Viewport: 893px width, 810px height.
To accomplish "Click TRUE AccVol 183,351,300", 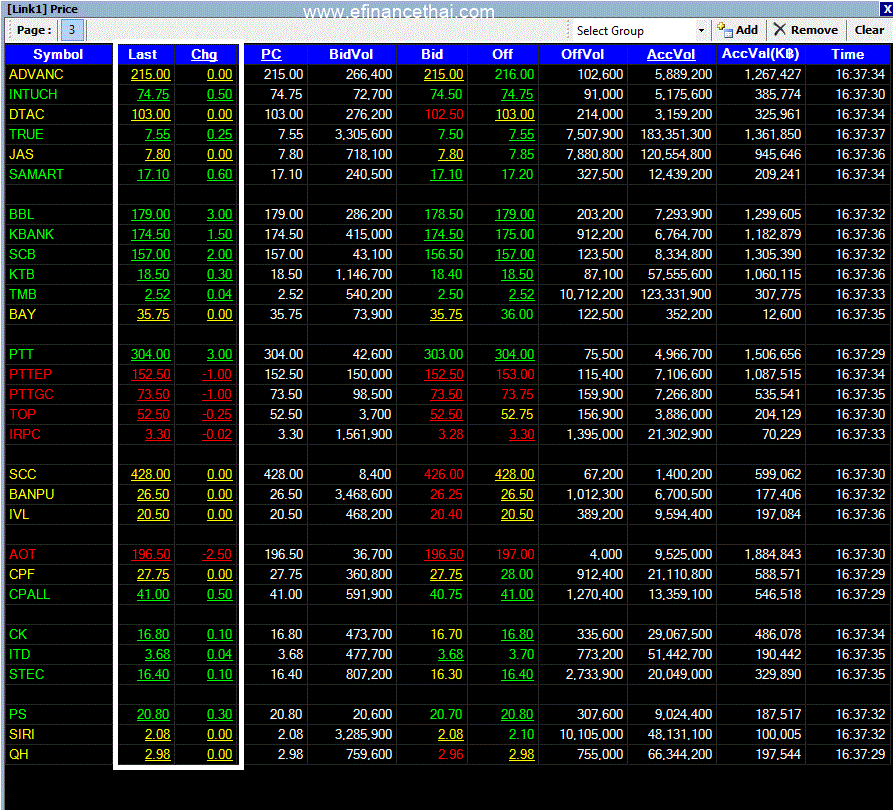I will (x=675, y=134).
